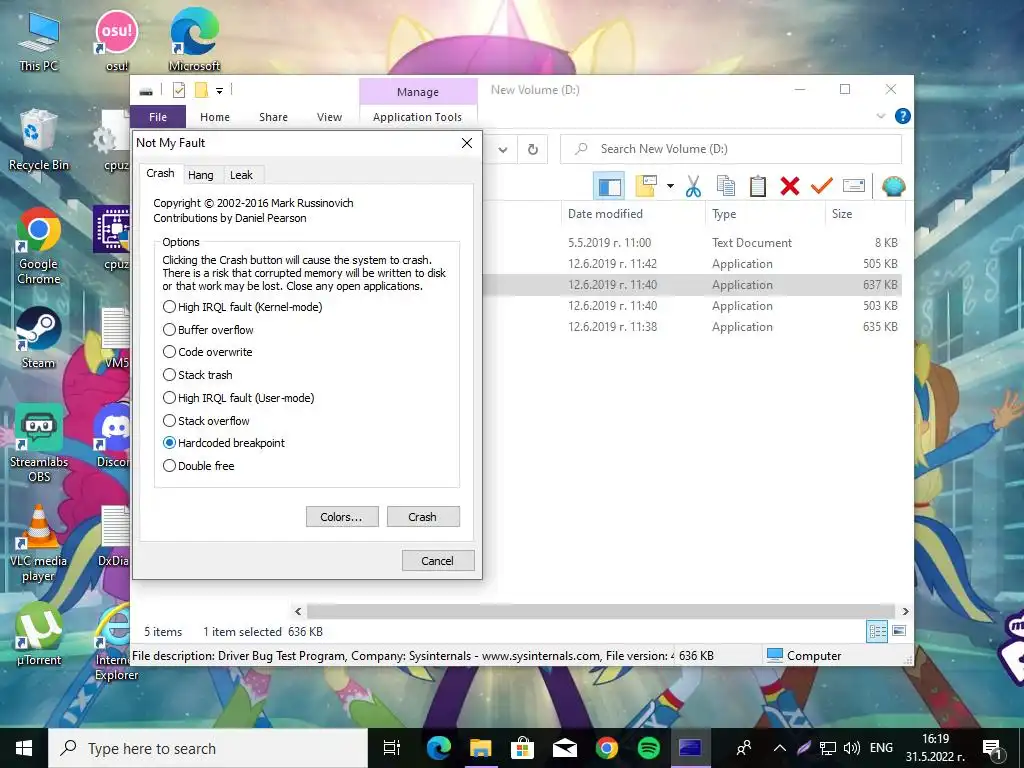Open the customize quick access toolbar dropdown
The image size is (1024, 768).
click(x=219, y=91)
